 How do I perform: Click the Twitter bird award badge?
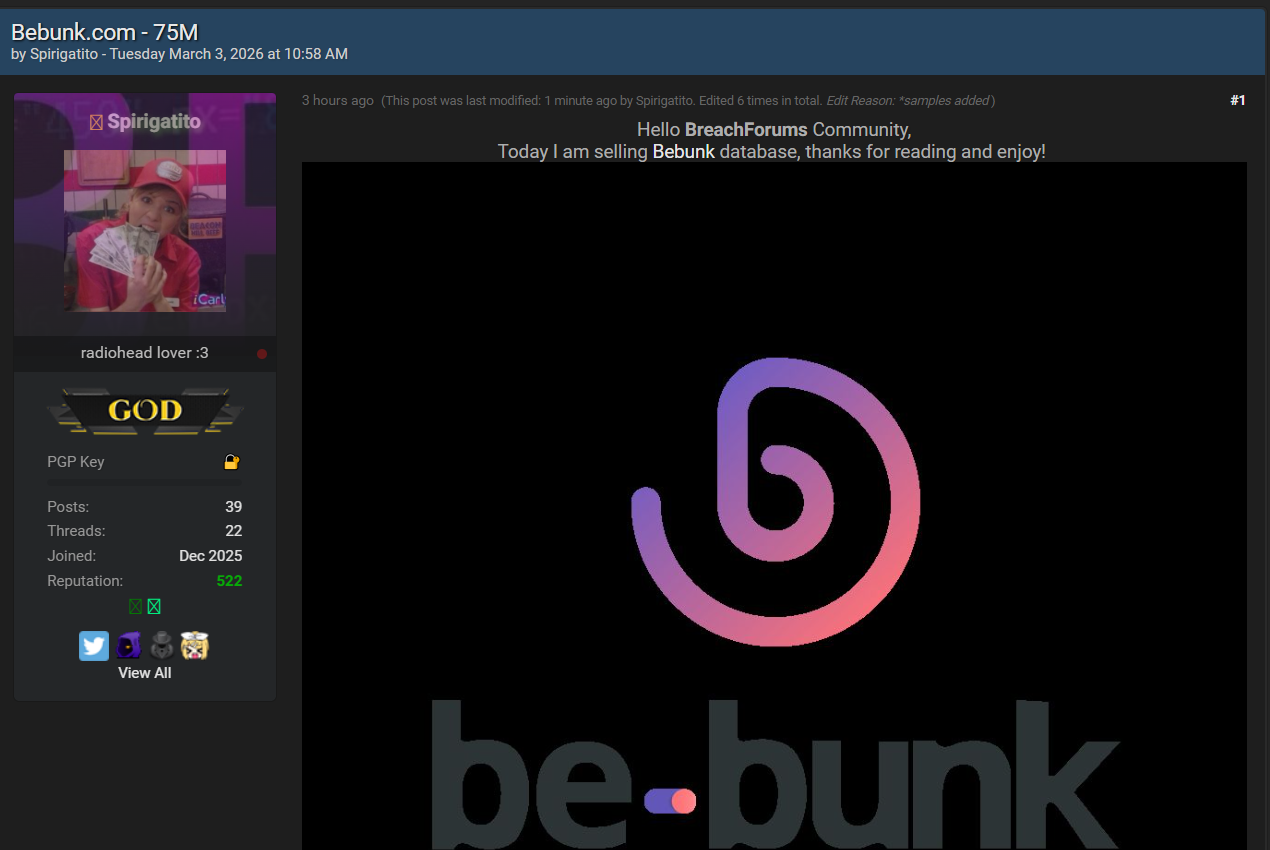pyautogui.click(x=94, y=646)
